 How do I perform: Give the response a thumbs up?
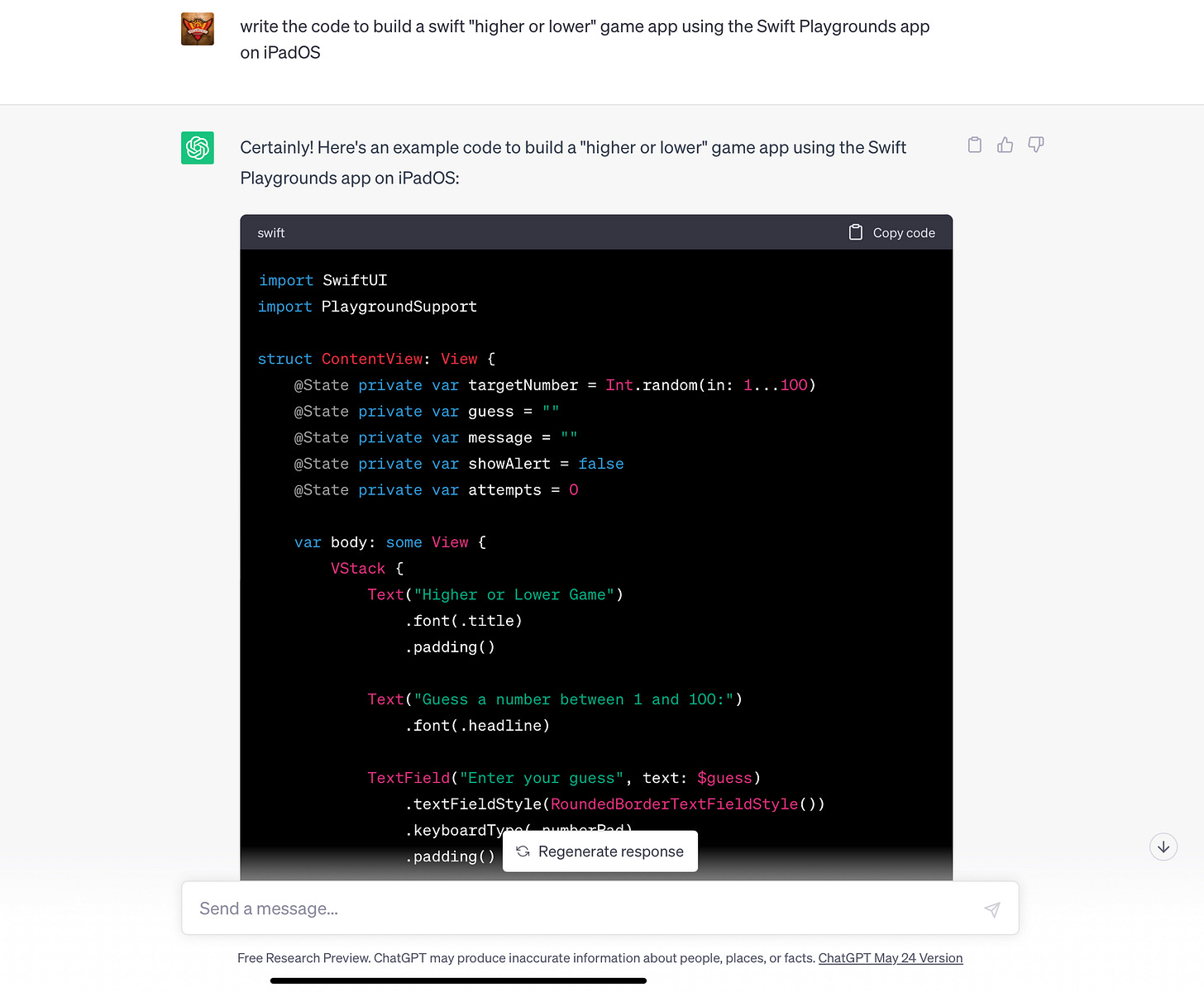[x=1005, y=145]
